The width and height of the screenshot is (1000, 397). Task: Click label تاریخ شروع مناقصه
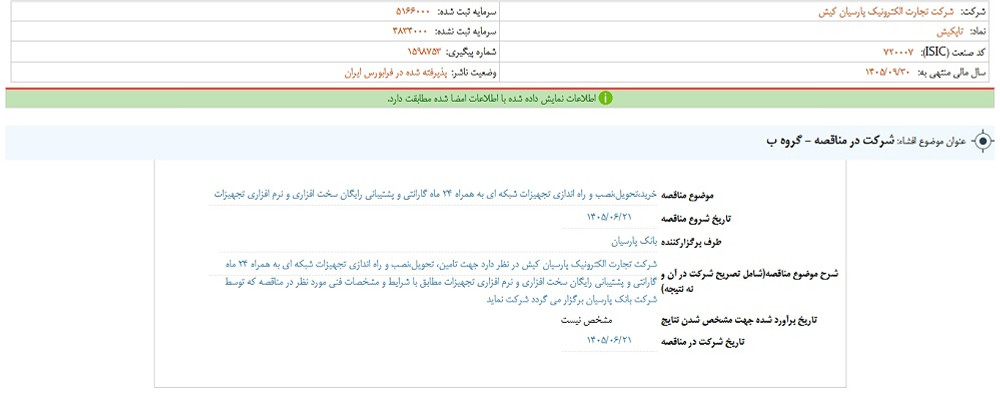coord(696,218)
